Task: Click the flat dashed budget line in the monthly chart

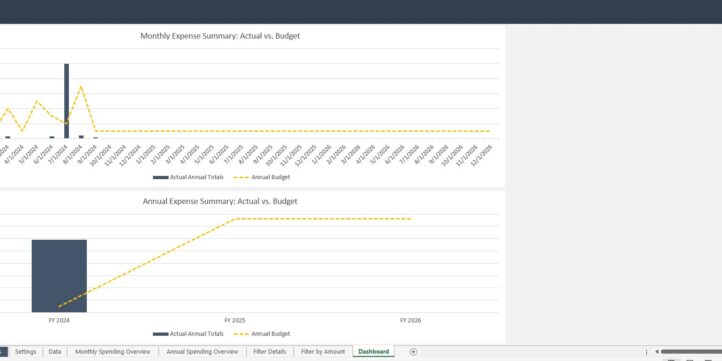Action: 292,131
